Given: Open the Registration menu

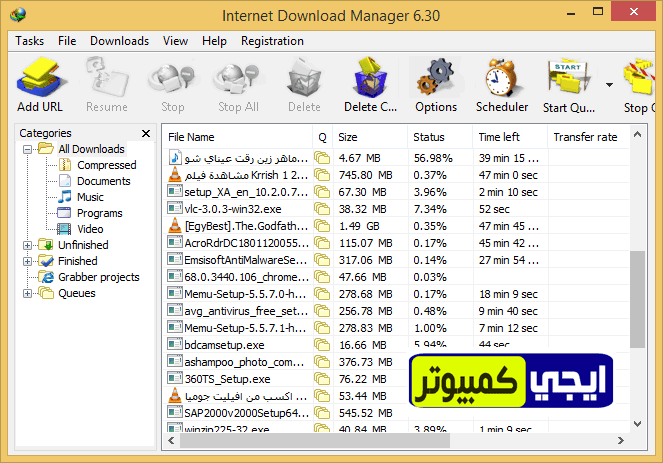Looking at the screenshot, I should click(x=272, y=41).
